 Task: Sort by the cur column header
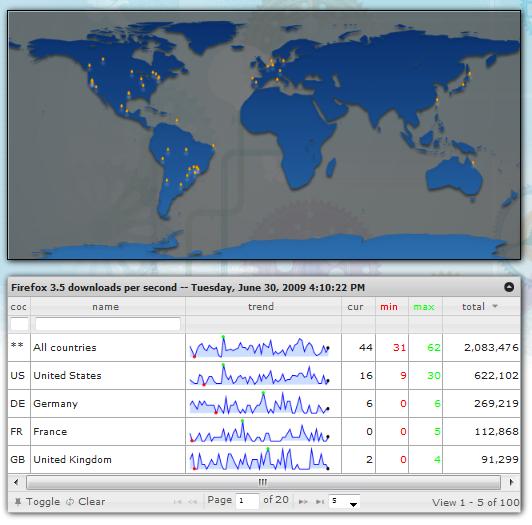355,307
